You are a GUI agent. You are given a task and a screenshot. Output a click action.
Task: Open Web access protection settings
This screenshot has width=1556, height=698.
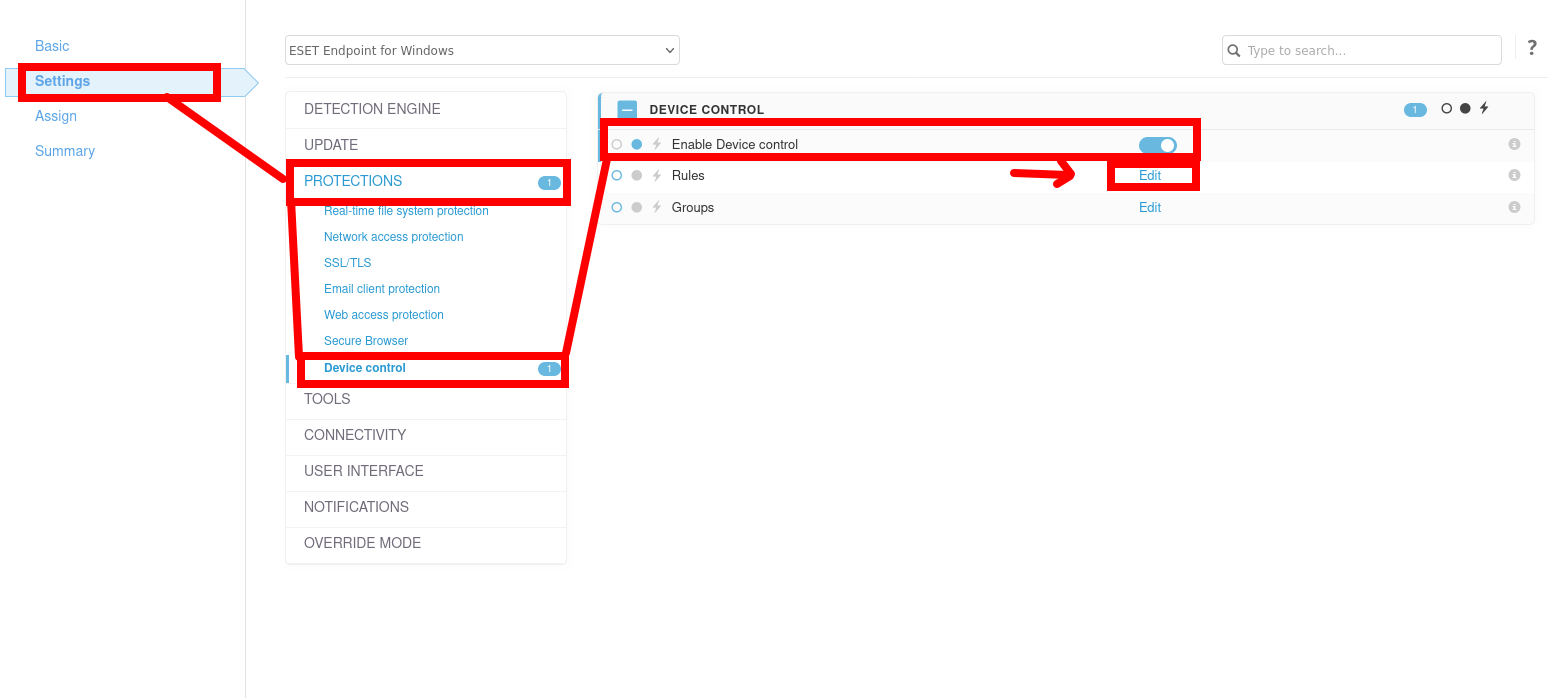pyautogui.click(x=384, y=315)
